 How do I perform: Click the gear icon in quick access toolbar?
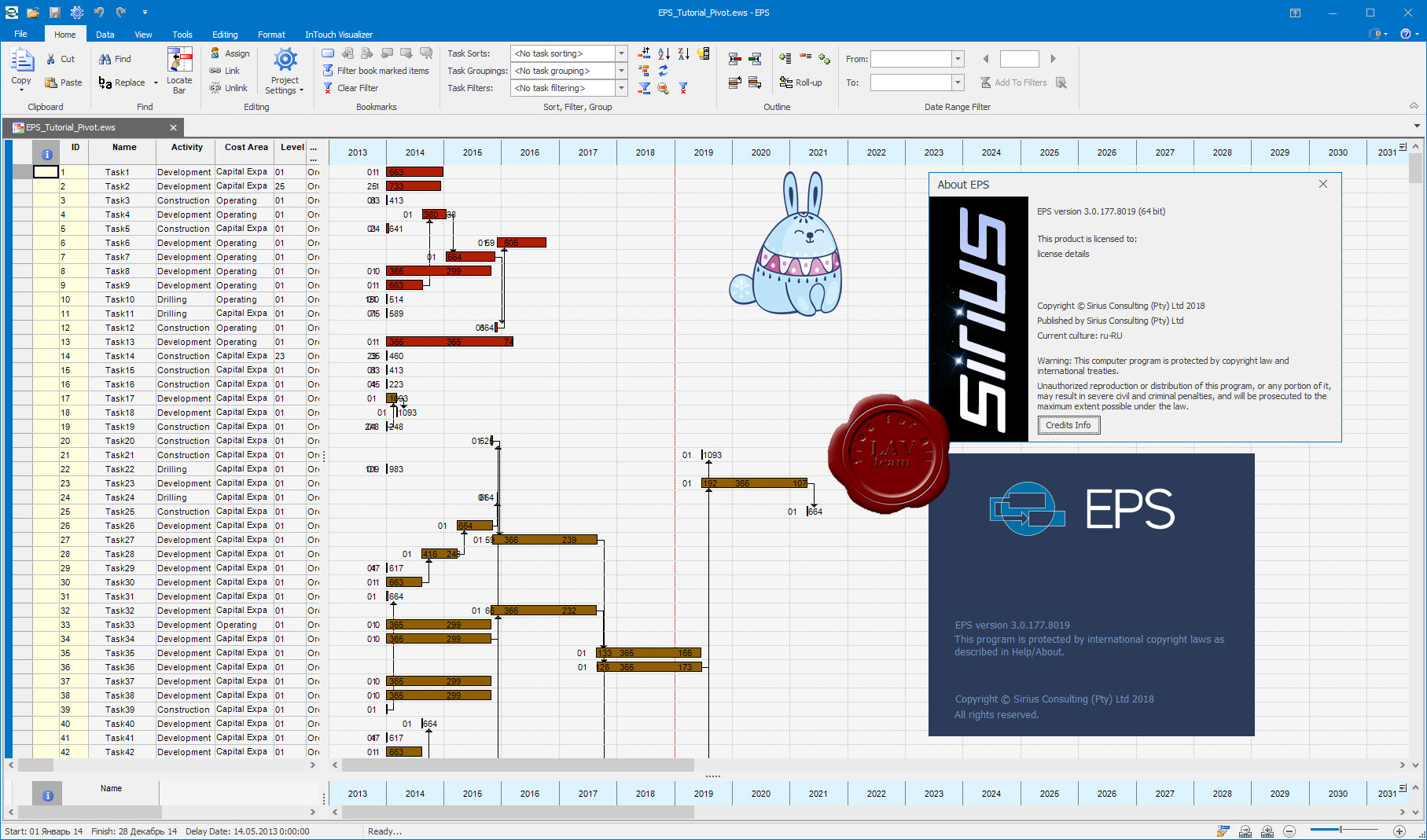coord(76,13)
